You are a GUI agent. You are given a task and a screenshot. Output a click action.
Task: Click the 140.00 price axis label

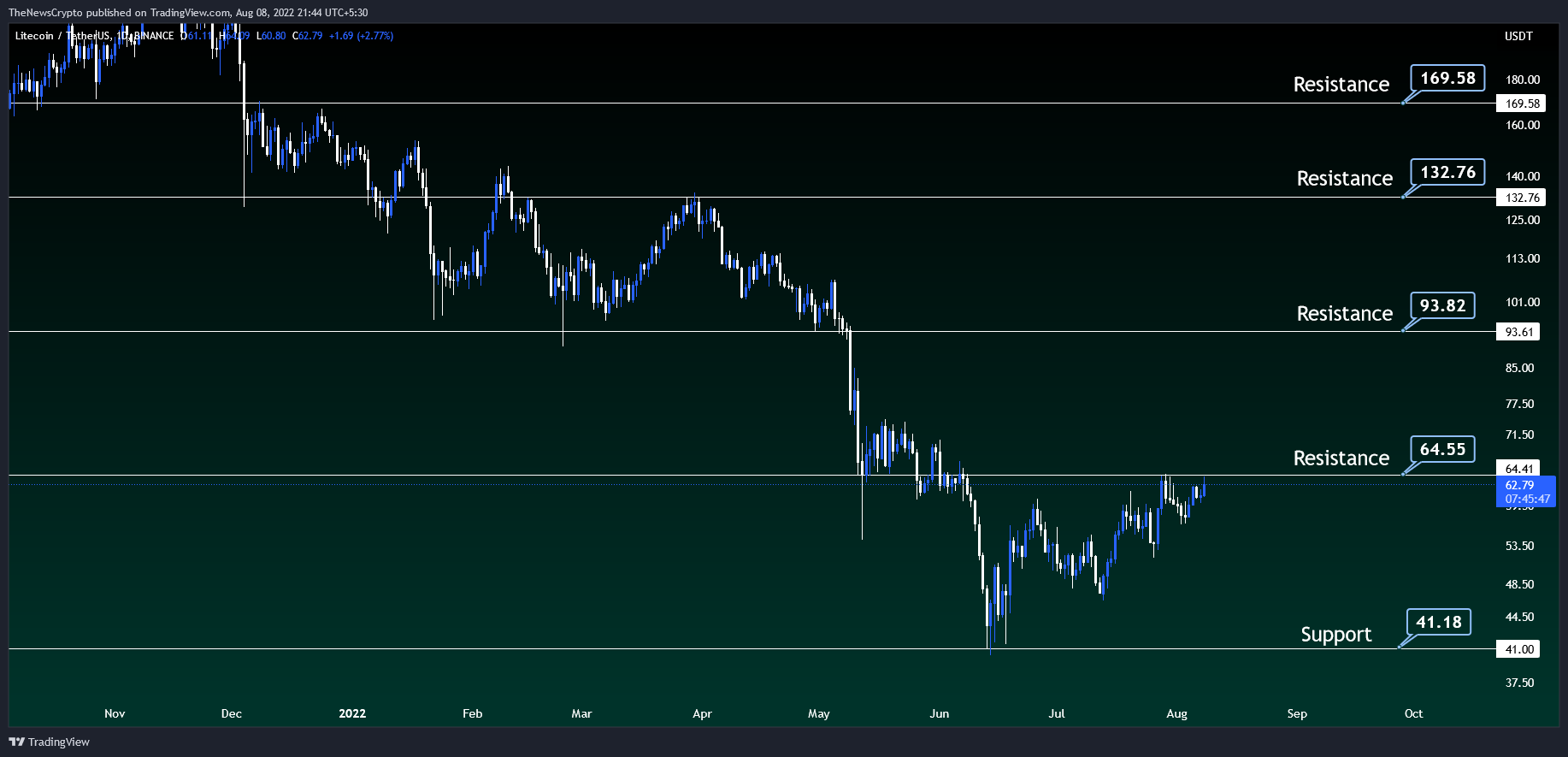[x=1522, y=176]
